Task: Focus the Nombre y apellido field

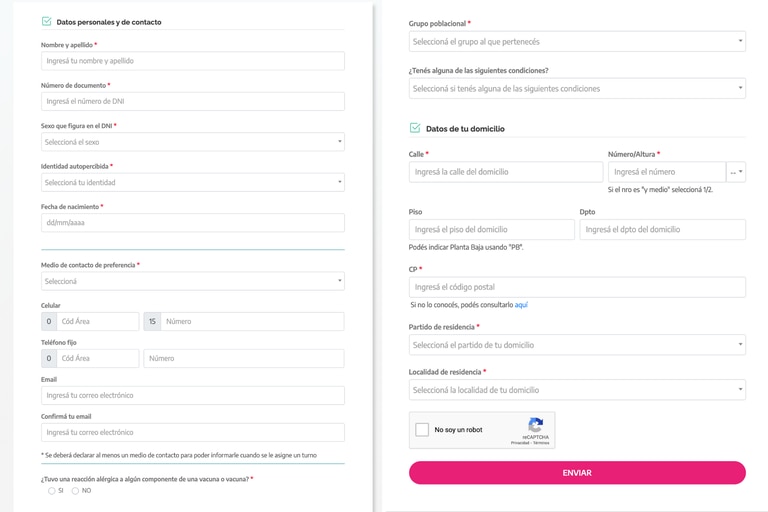Action: pos(192,61)
